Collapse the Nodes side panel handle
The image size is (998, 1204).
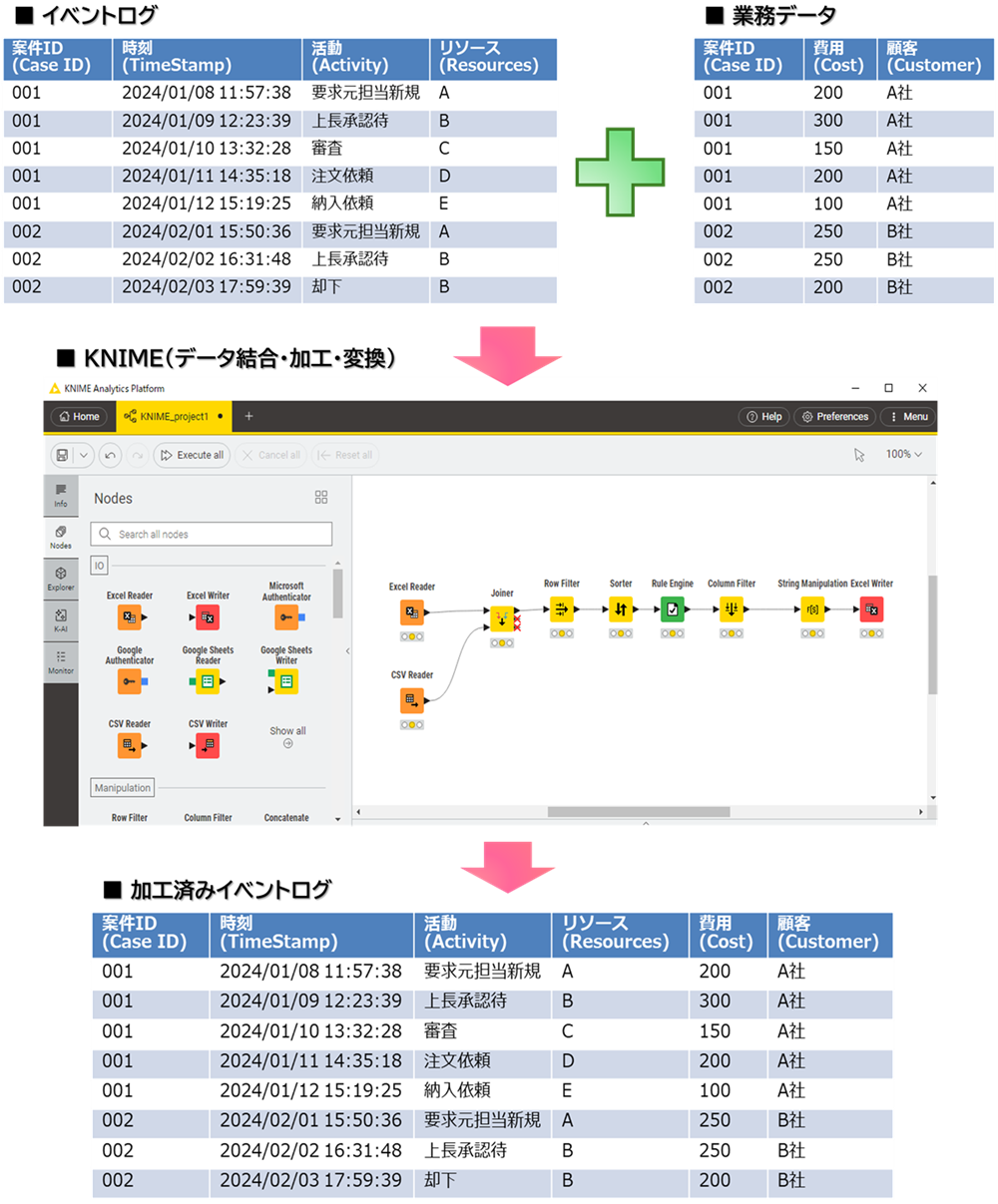click(347, 651)
